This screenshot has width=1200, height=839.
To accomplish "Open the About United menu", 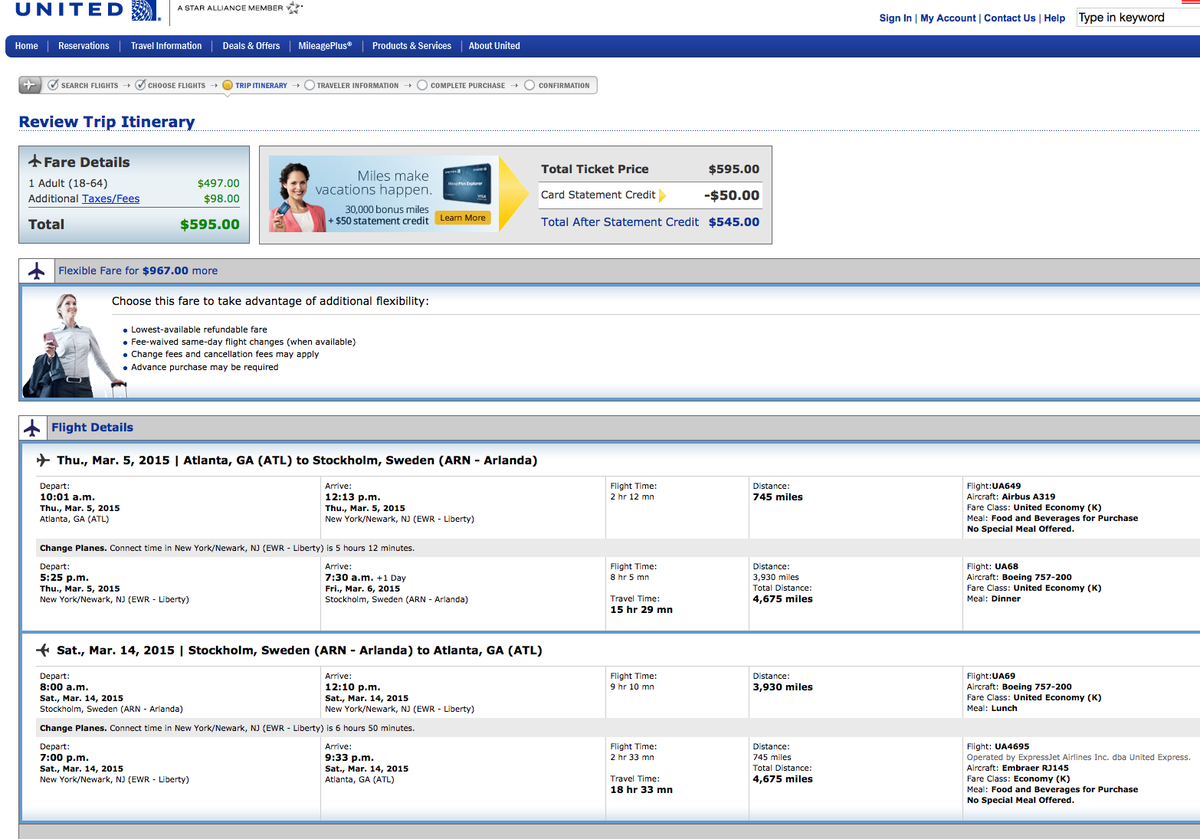I will point(494,46).
